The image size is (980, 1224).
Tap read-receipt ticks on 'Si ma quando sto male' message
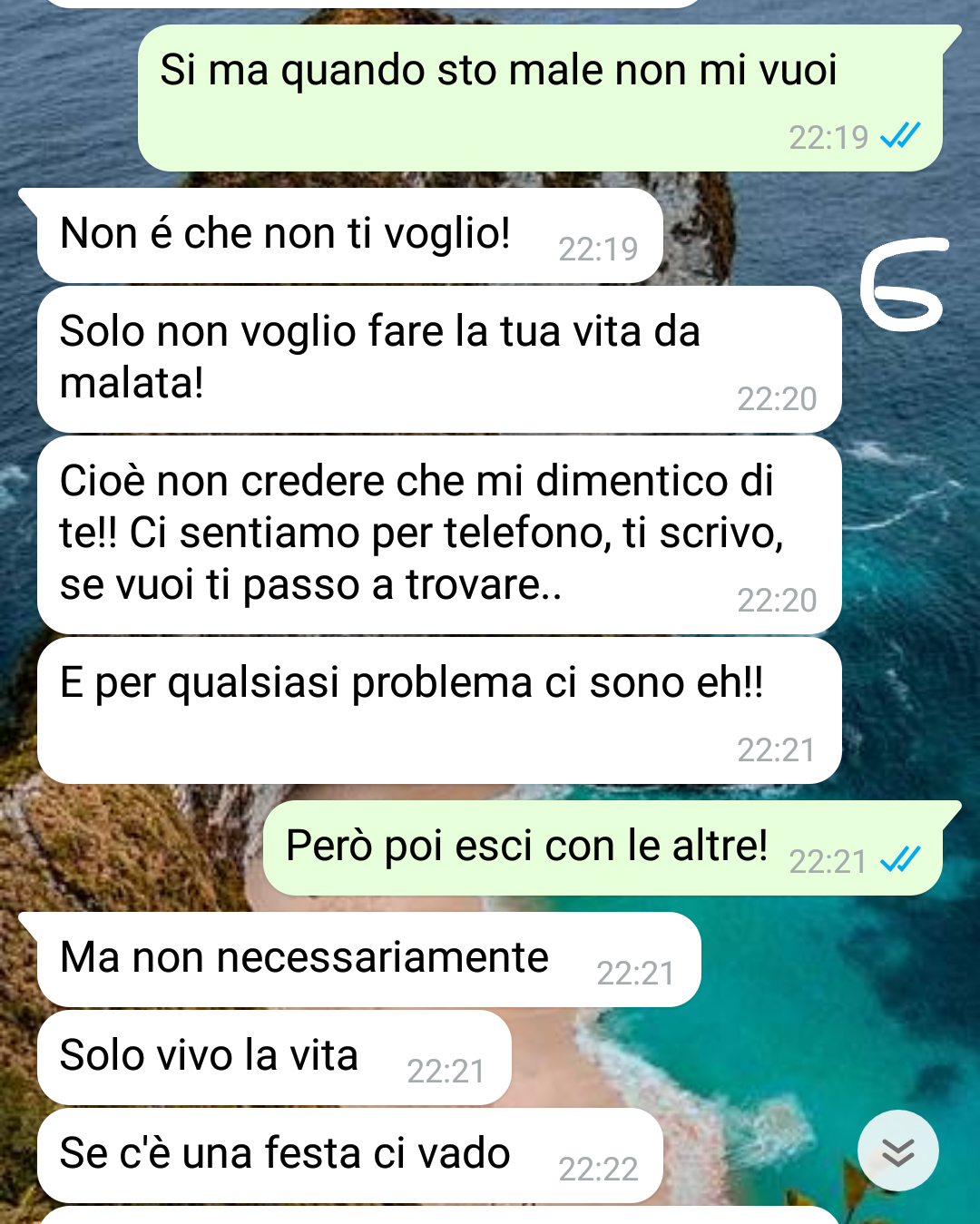[x=900, y=136]
